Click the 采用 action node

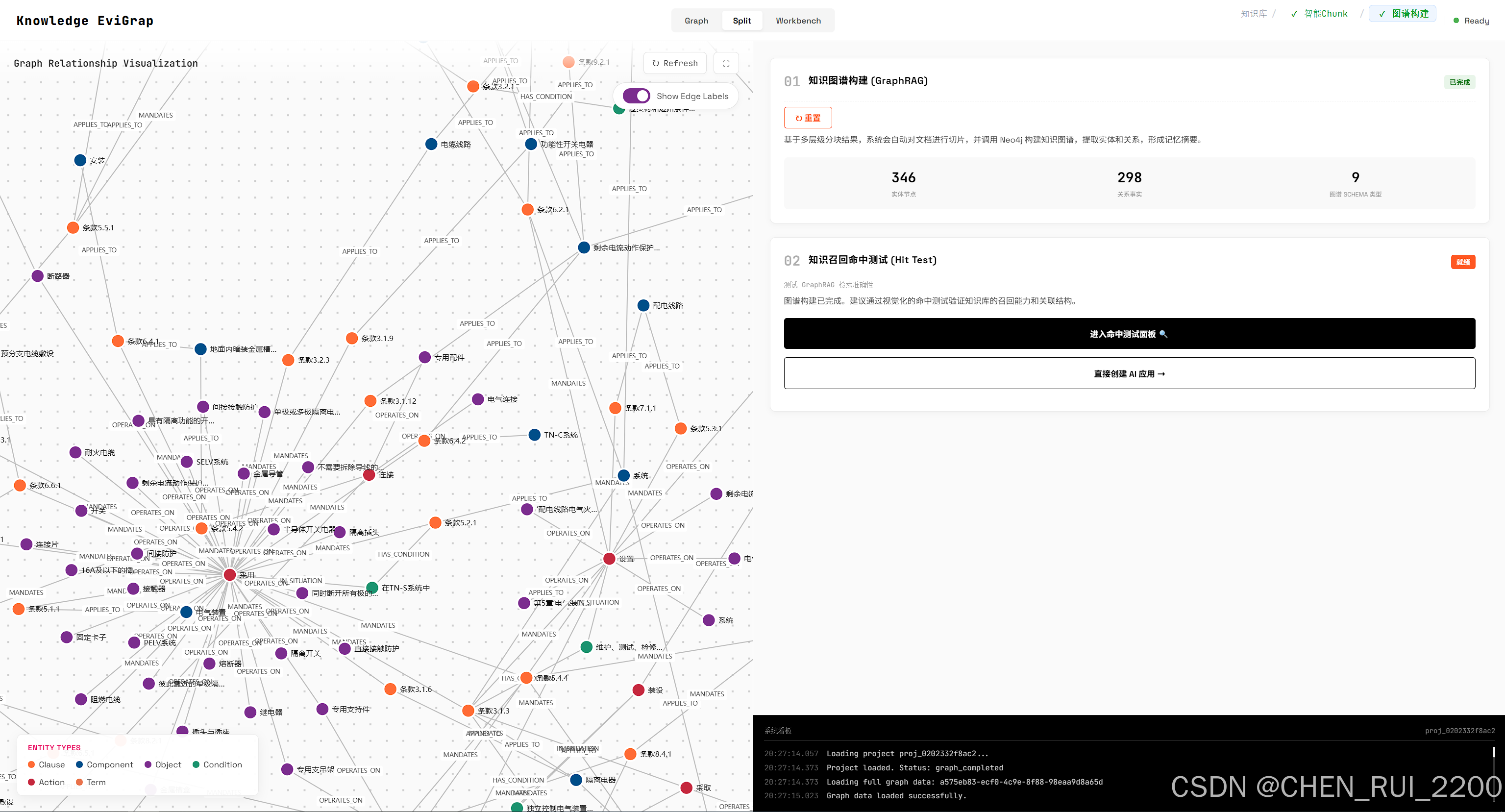click(x=230, y=574)
